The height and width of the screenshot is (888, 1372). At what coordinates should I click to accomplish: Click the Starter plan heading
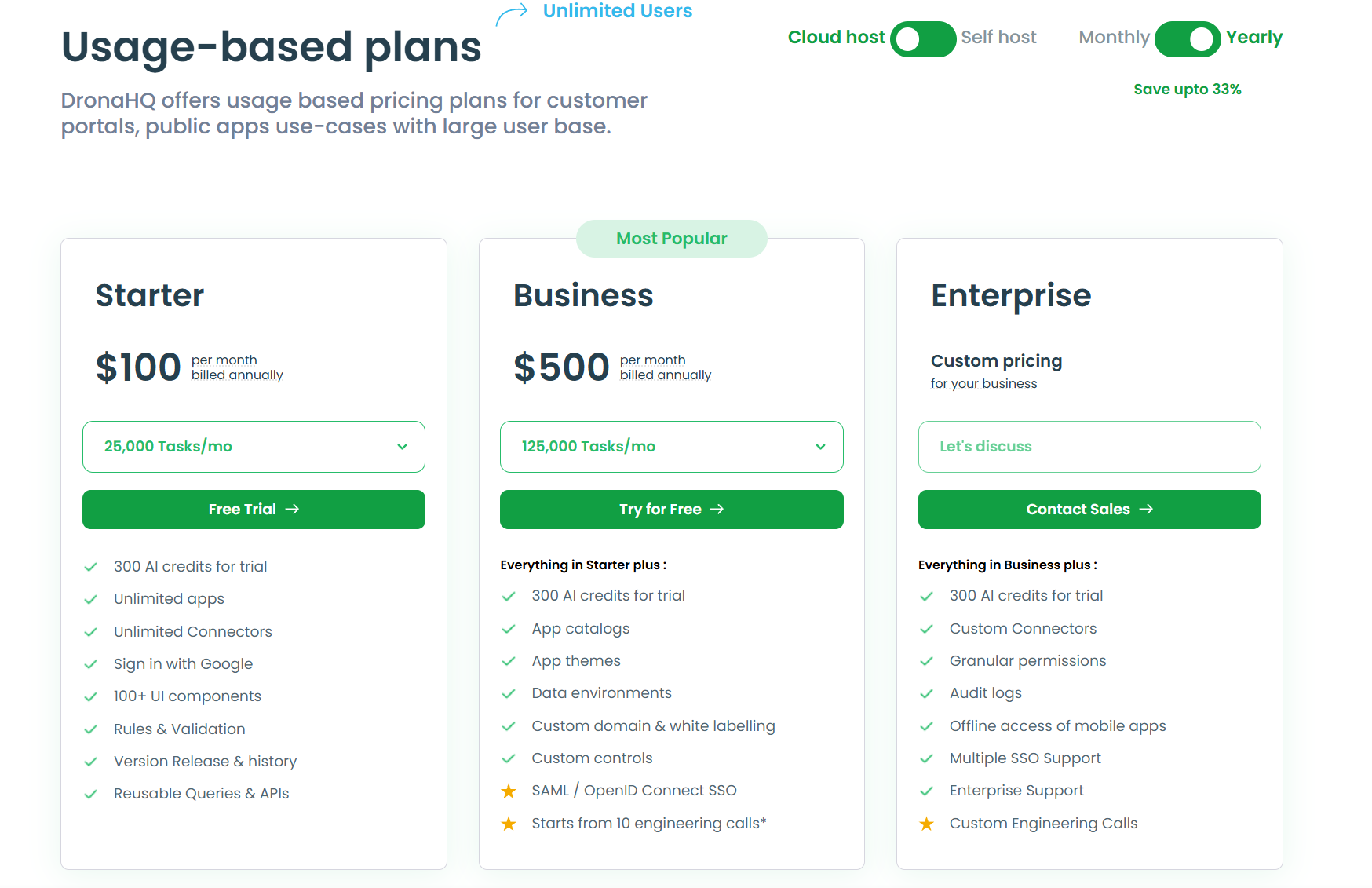point(150,296)
